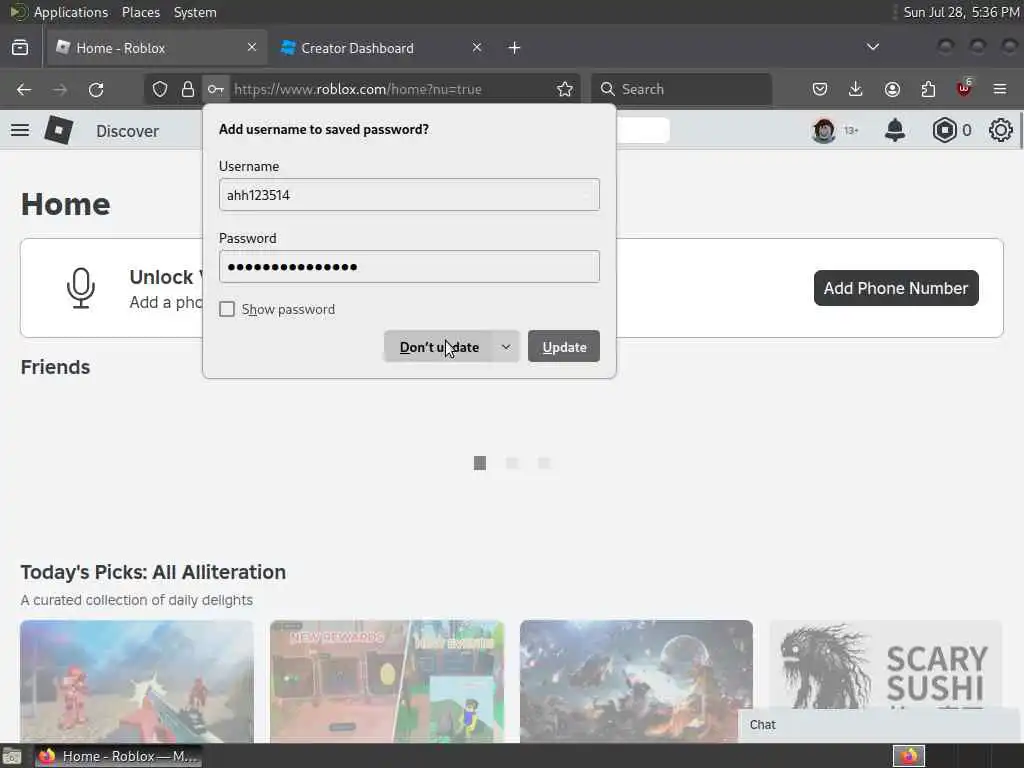This screenshot has width=1024, height=768.
Task: Open the Firefox hamburger application menu
Action: pyautogui.click(x=1000, y=89)
